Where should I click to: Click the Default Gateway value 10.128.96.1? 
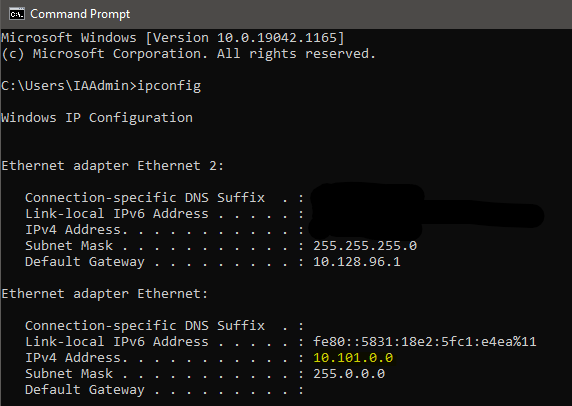tap(357, 262)
